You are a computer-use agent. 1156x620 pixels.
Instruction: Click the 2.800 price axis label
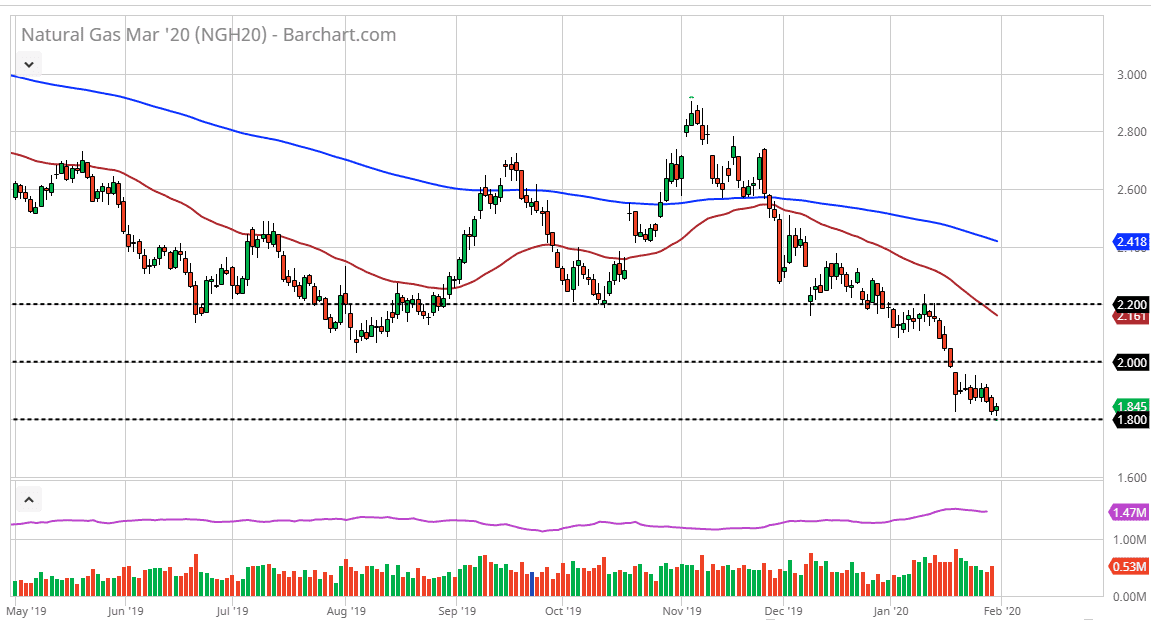coord(1132,132)
